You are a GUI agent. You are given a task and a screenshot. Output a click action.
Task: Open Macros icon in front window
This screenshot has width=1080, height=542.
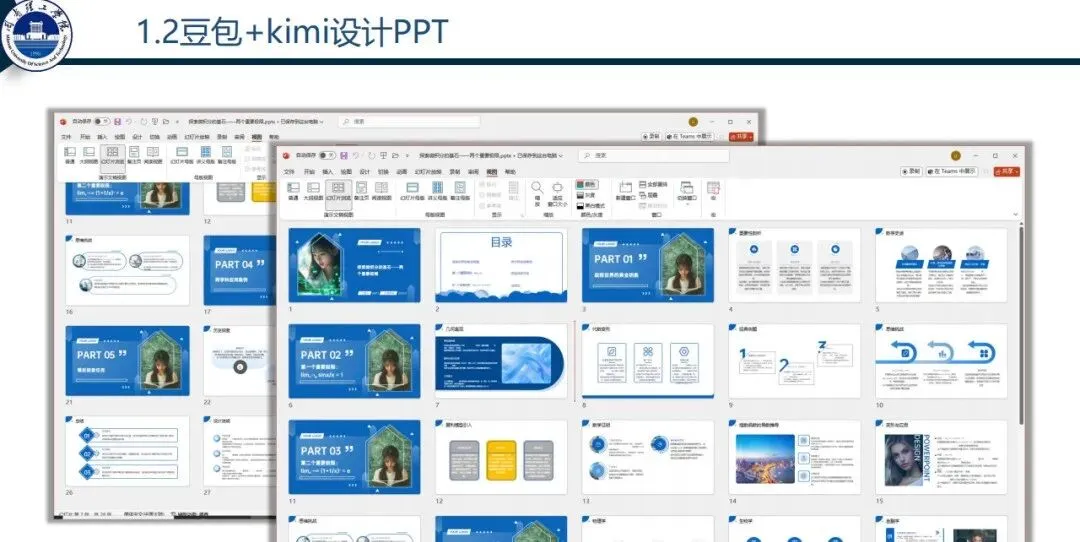click(x=713, y=189)
